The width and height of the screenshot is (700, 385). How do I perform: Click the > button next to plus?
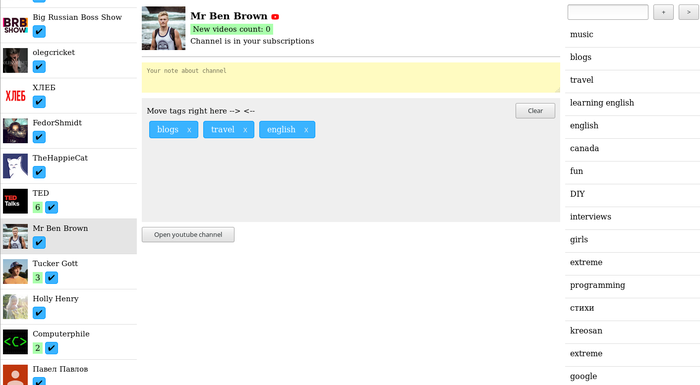click(689, 12)
